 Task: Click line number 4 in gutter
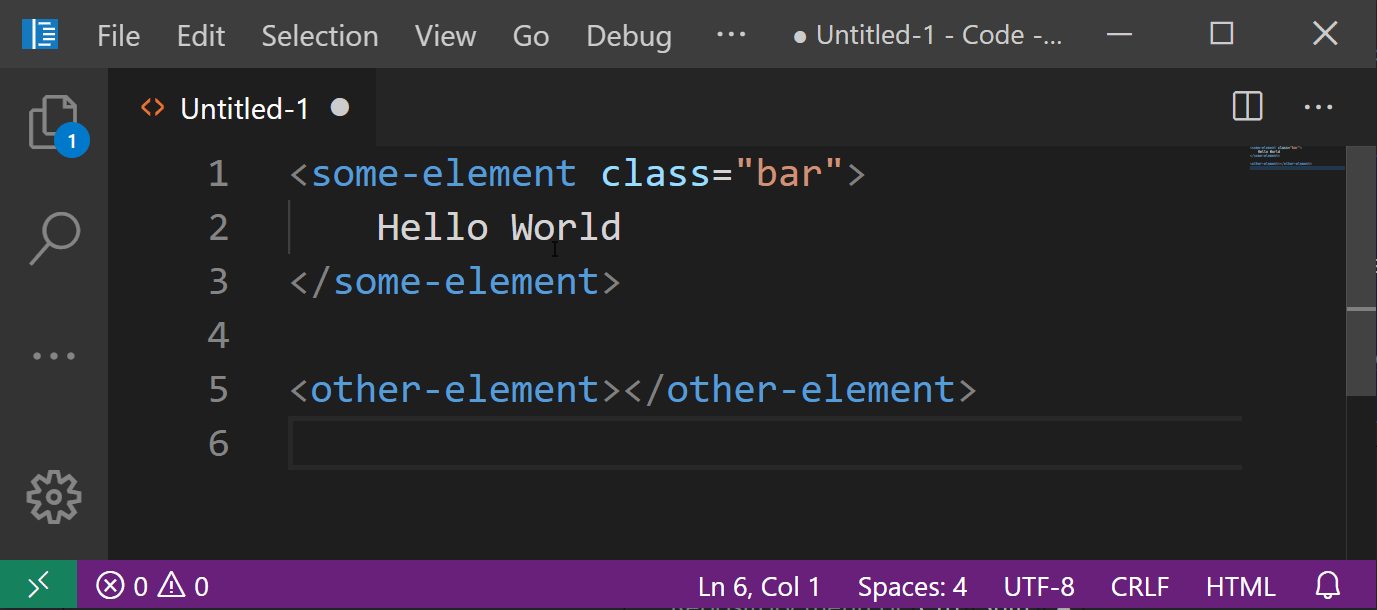coord(218,335)
